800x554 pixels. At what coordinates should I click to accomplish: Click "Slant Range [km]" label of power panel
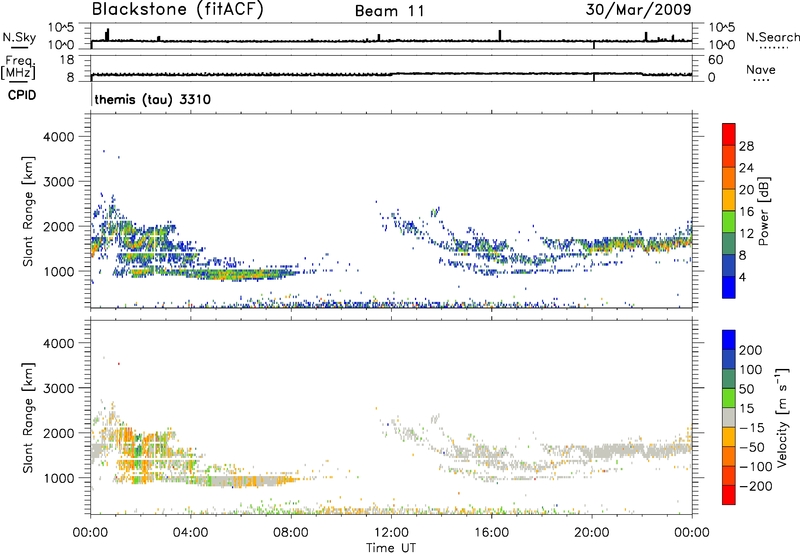28,211
